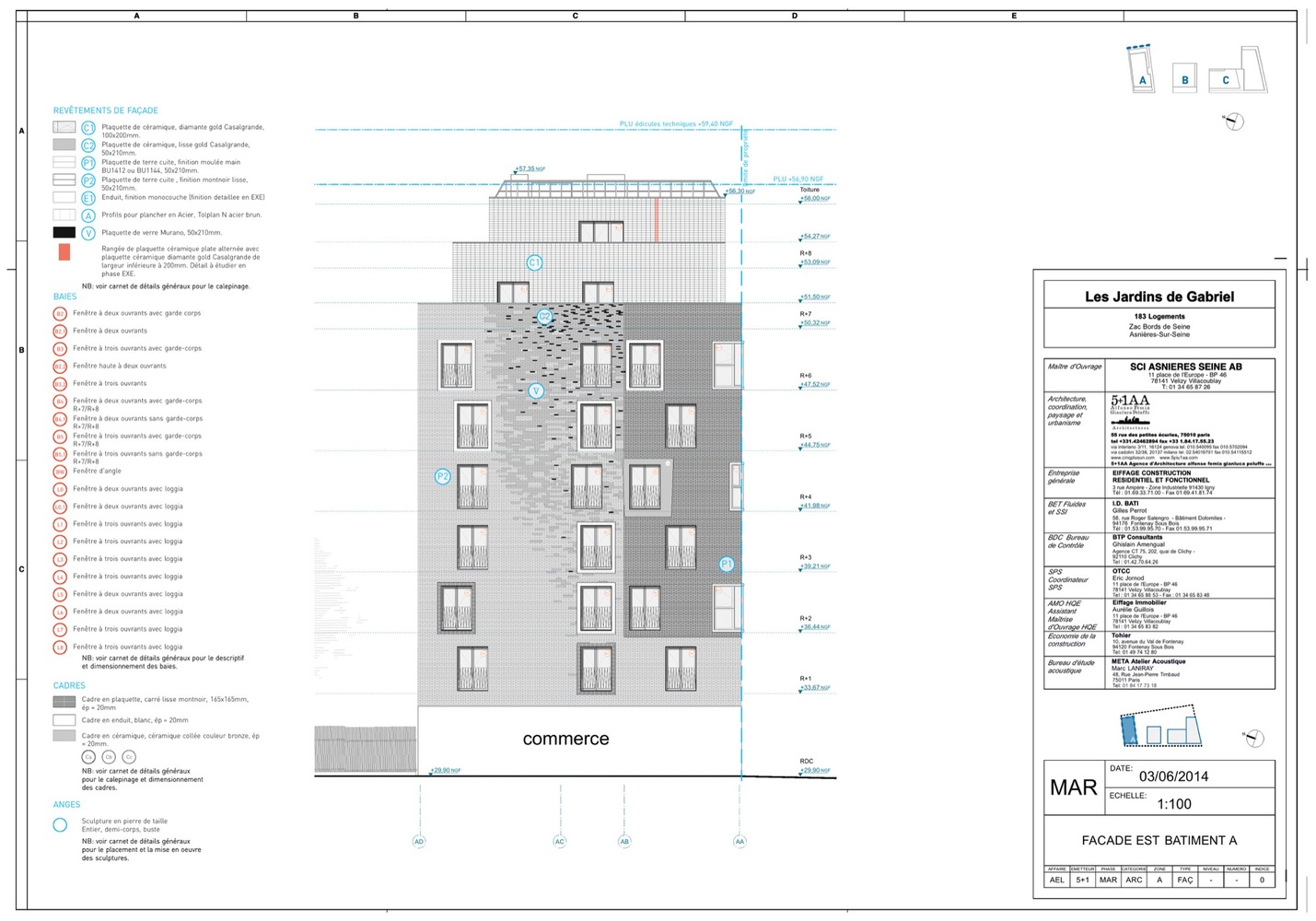
Task: Click the REVÊTEMENTS DE FAÇADE heading
Action: [x=106, y=111]
